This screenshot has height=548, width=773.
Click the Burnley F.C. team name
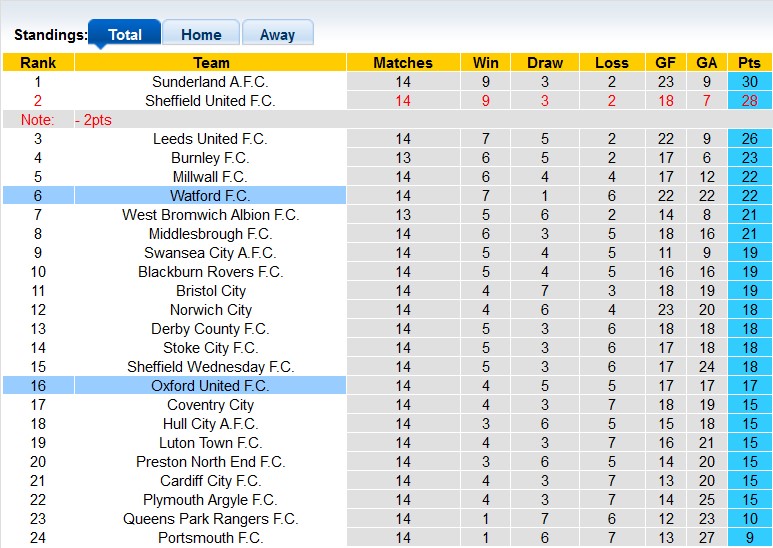(x=210, y=158)
